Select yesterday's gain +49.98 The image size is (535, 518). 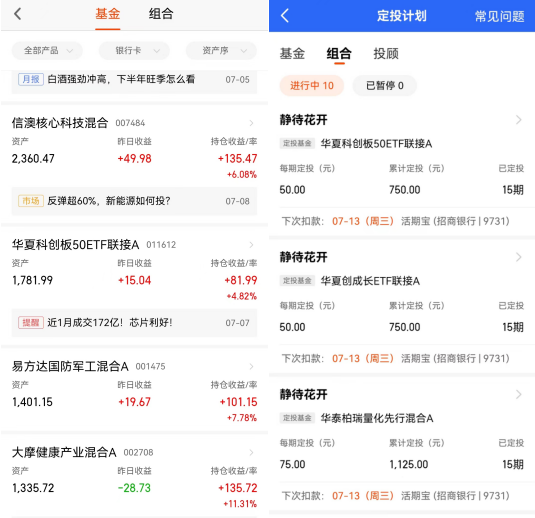pyautogui.click(x=134, y=159)
